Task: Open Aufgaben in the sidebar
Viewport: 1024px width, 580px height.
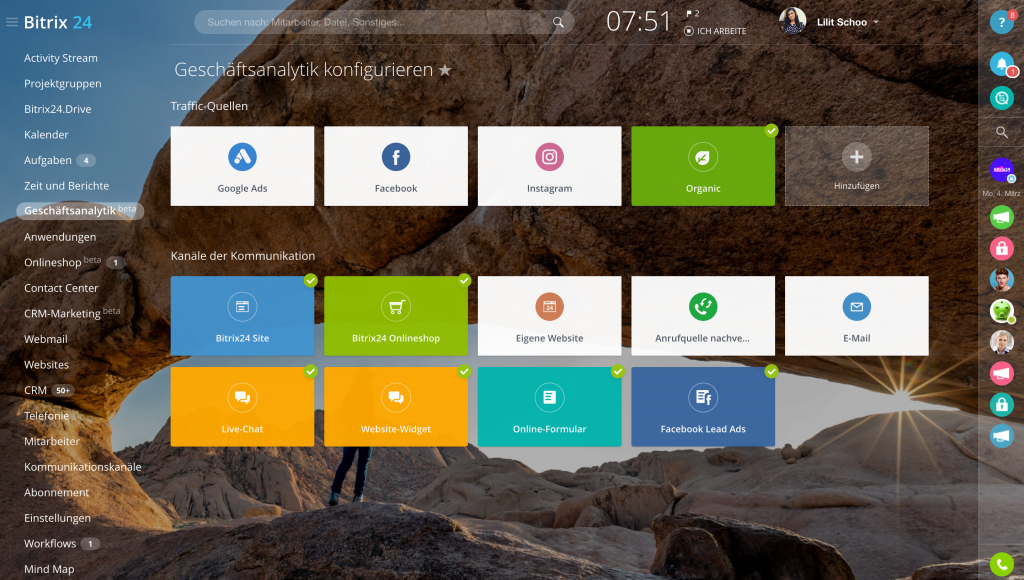Action: tap(48, 160)
